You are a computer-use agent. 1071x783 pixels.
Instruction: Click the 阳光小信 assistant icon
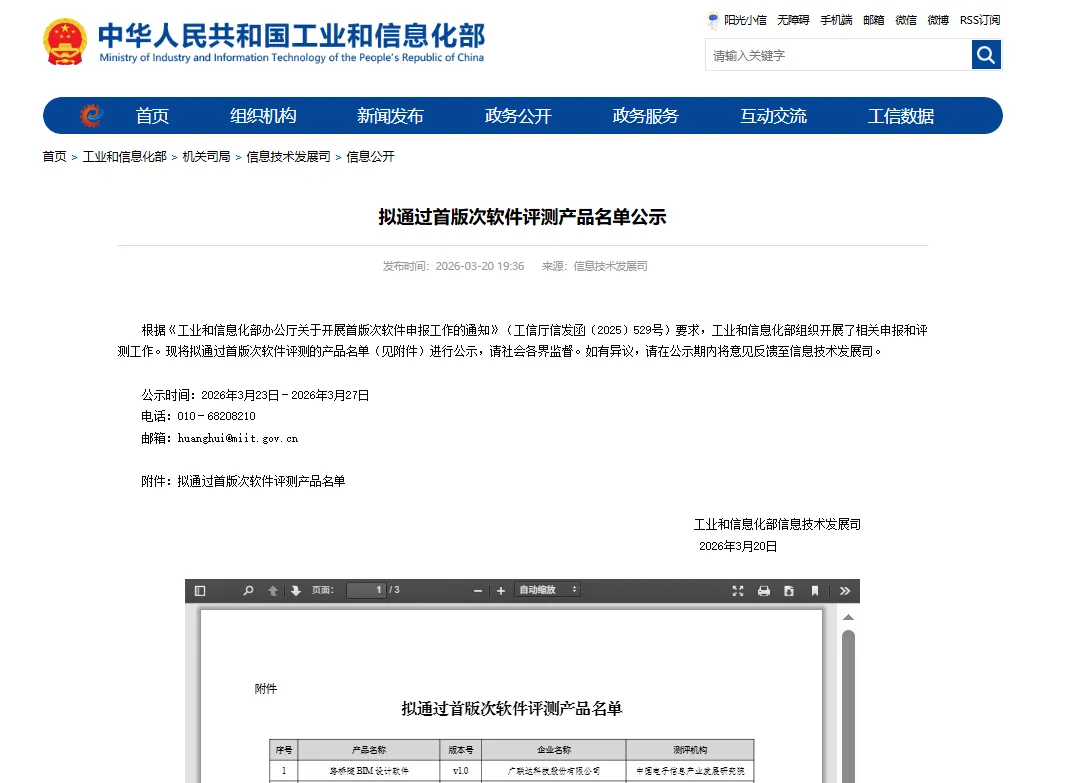pos(713,20)
